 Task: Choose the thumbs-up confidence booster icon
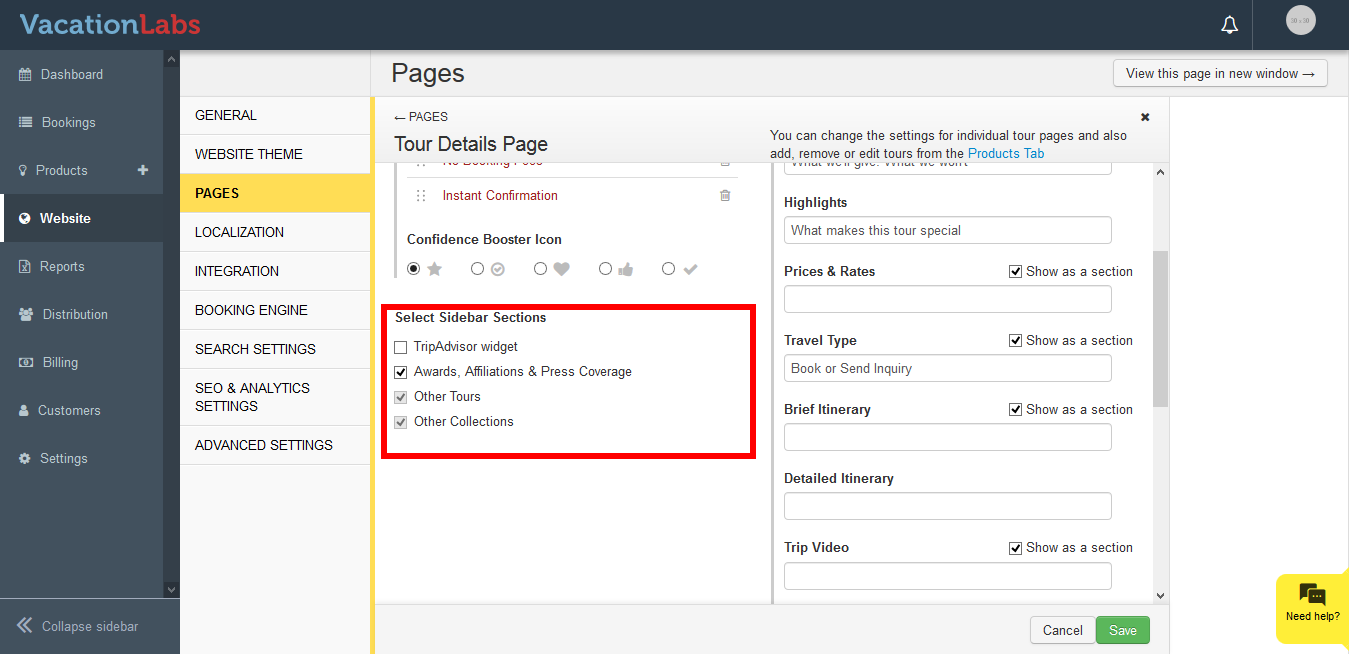605,269
